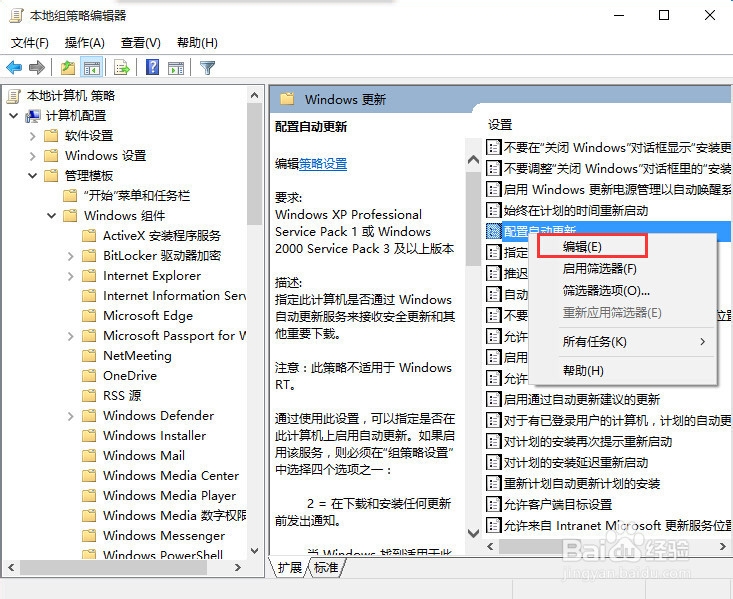Image resolution: width=733 pixels, height=599 pixels.
Task: Expand the Microsoft Passport node
Action: [x=71, y=336]
